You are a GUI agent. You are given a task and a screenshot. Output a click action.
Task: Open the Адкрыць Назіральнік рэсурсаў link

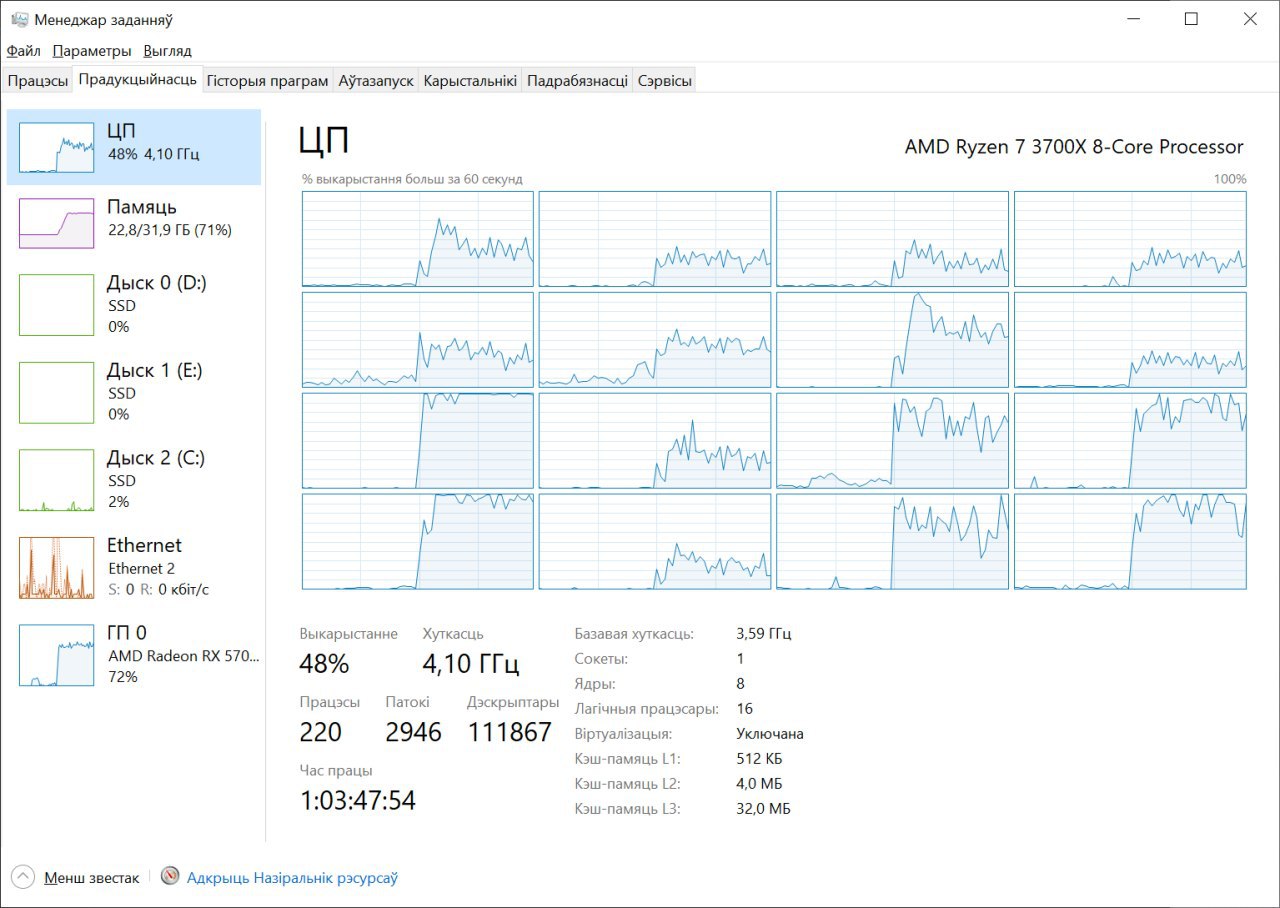click(x=292, y=878)
